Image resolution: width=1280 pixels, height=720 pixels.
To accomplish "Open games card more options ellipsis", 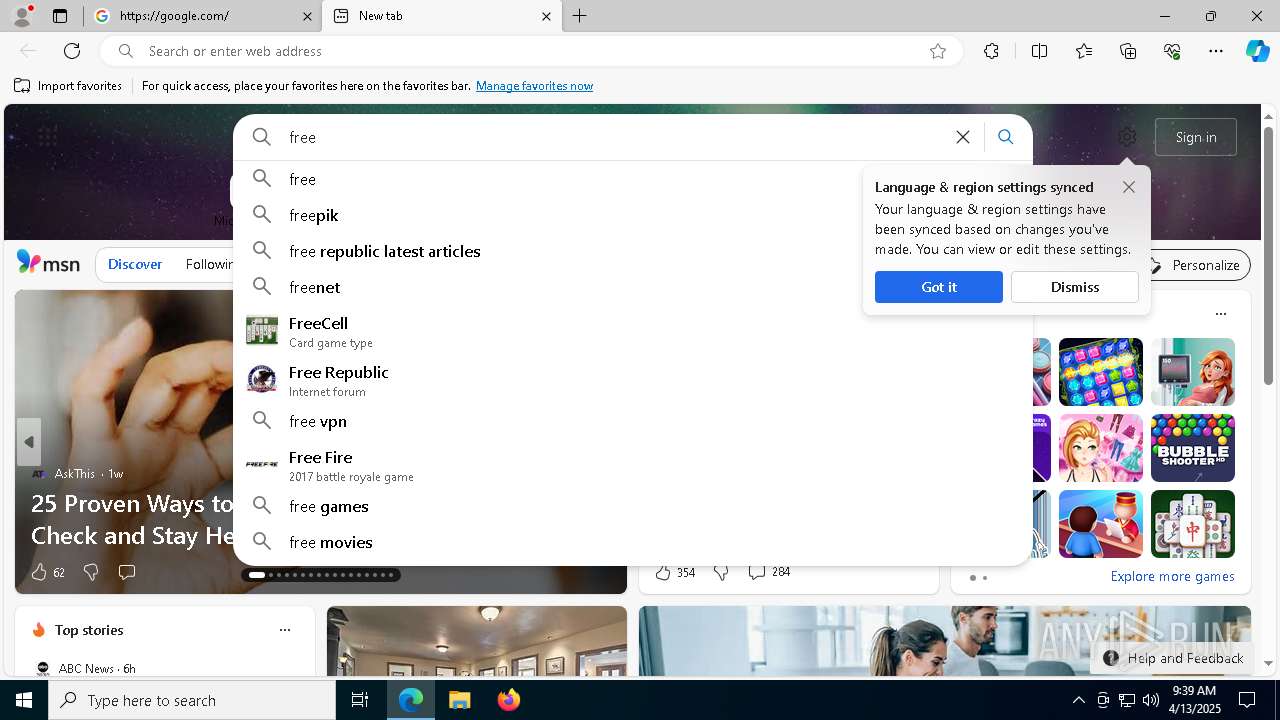I will pos(1220,314).
